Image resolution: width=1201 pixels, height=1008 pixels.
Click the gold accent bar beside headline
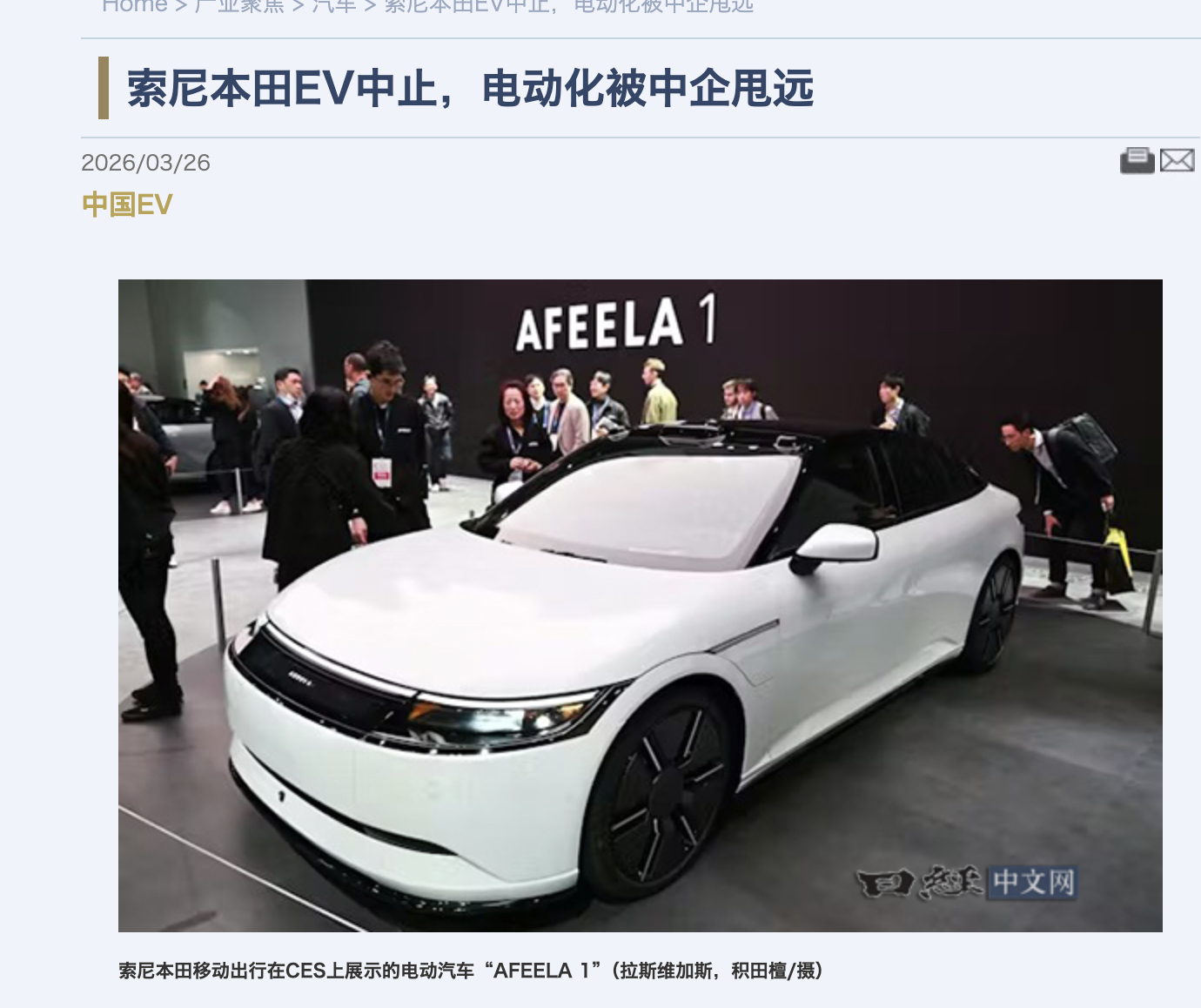pos(104,88)
